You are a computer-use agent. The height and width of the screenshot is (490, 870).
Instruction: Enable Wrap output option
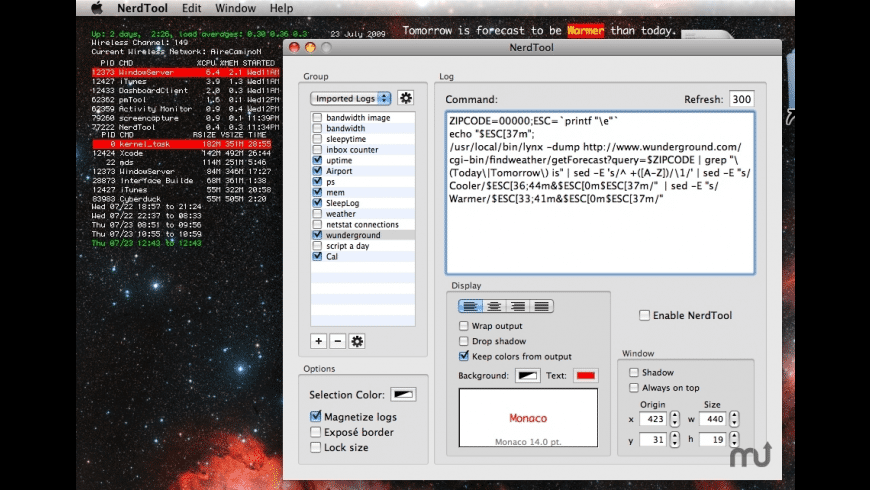(x=464, y=326)
